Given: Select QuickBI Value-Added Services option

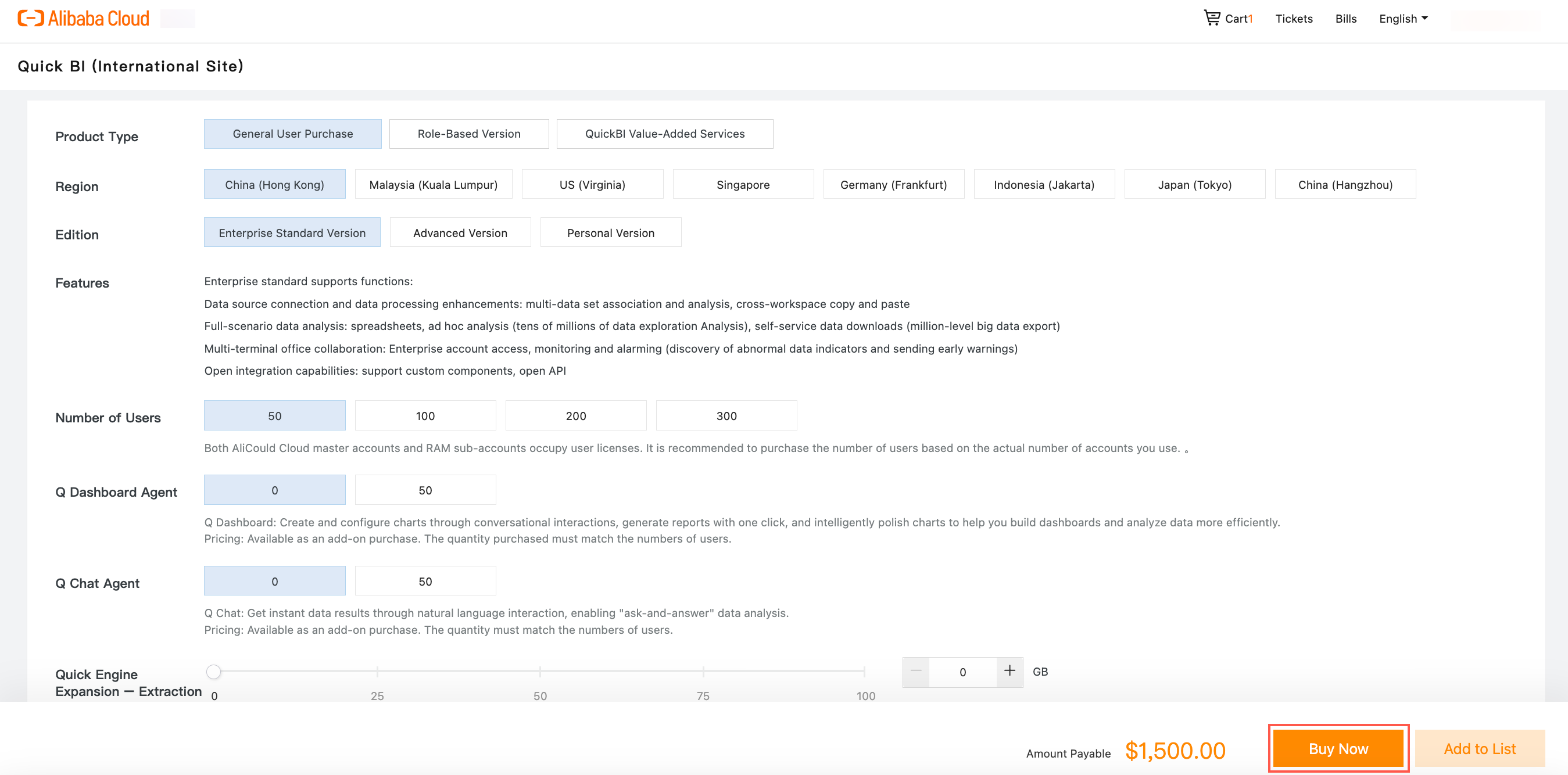Looking at the screenshot, I should pos(665,134).
